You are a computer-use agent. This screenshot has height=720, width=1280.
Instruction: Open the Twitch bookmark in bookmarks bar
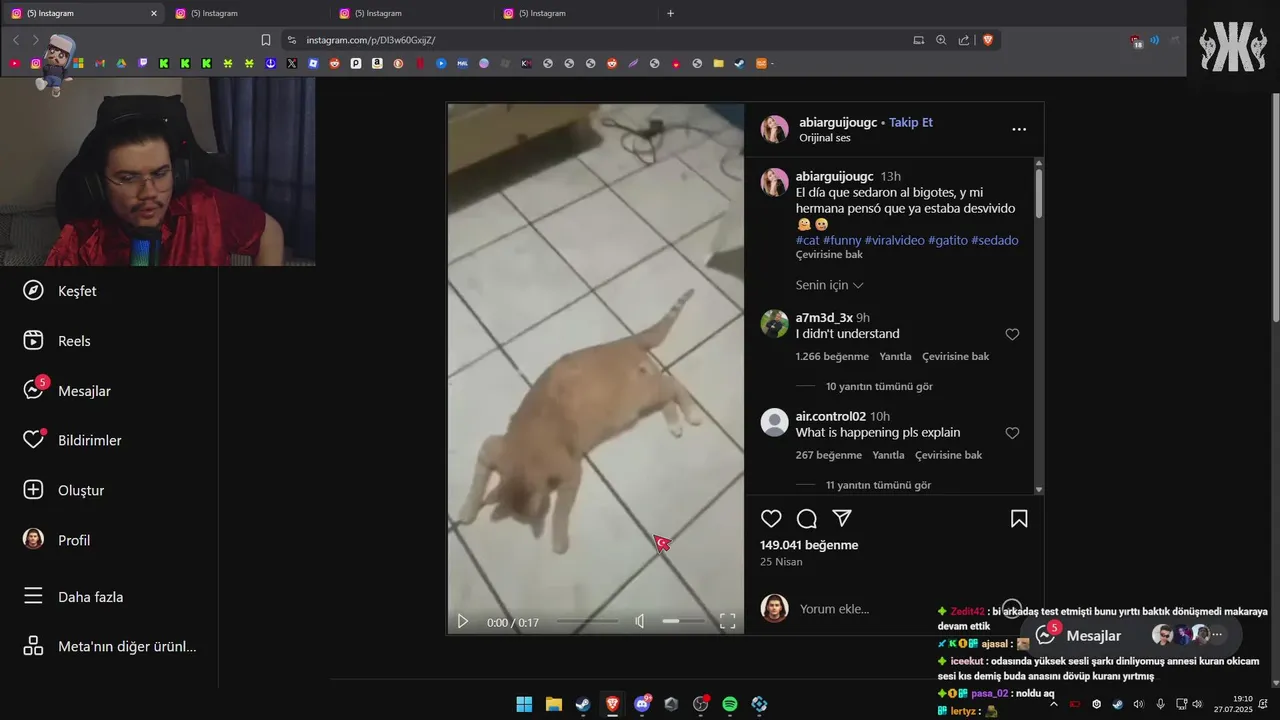pyautogui.click(x=142, y=63)
